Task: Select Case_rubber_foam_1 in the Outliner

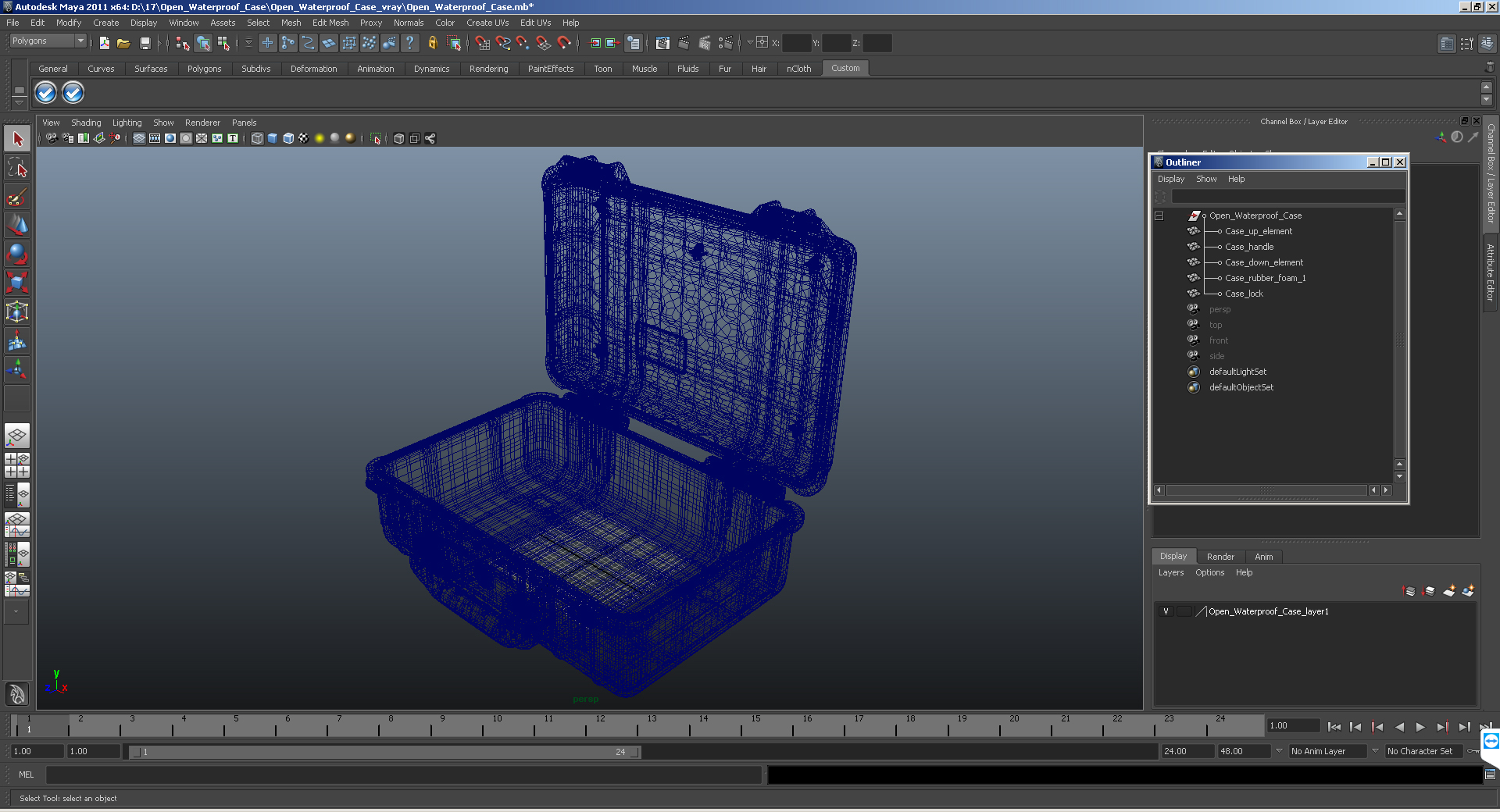Action: (1266, 278)
